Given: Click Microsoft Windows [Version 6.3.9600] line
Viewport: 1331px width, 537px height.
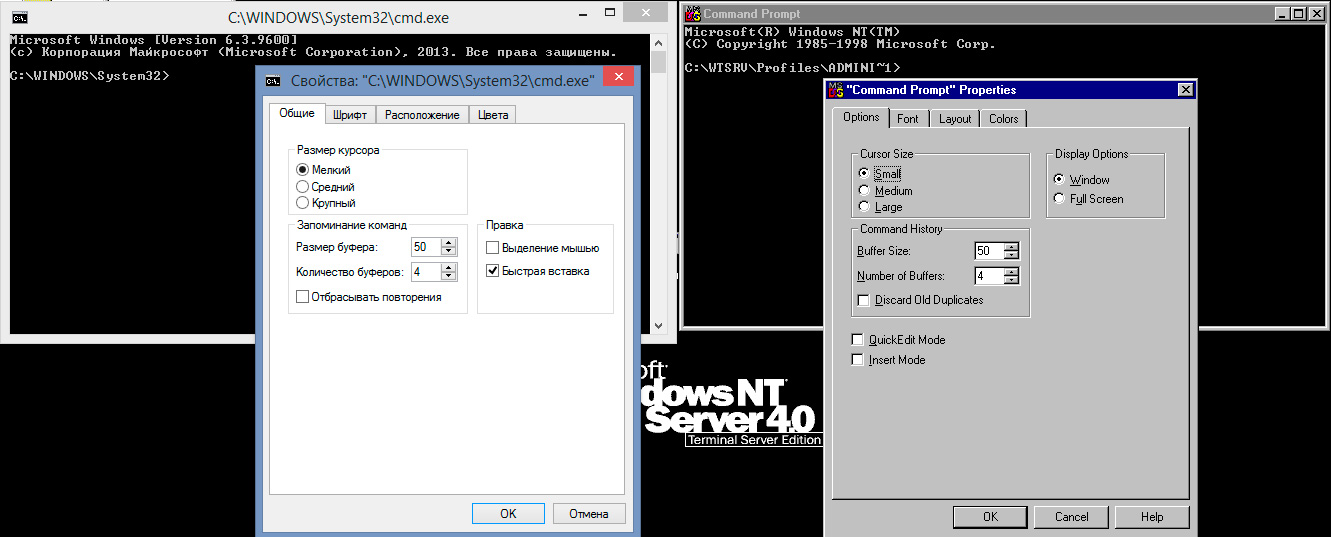Looking at the screenshot, I should [x=152, y=40].
